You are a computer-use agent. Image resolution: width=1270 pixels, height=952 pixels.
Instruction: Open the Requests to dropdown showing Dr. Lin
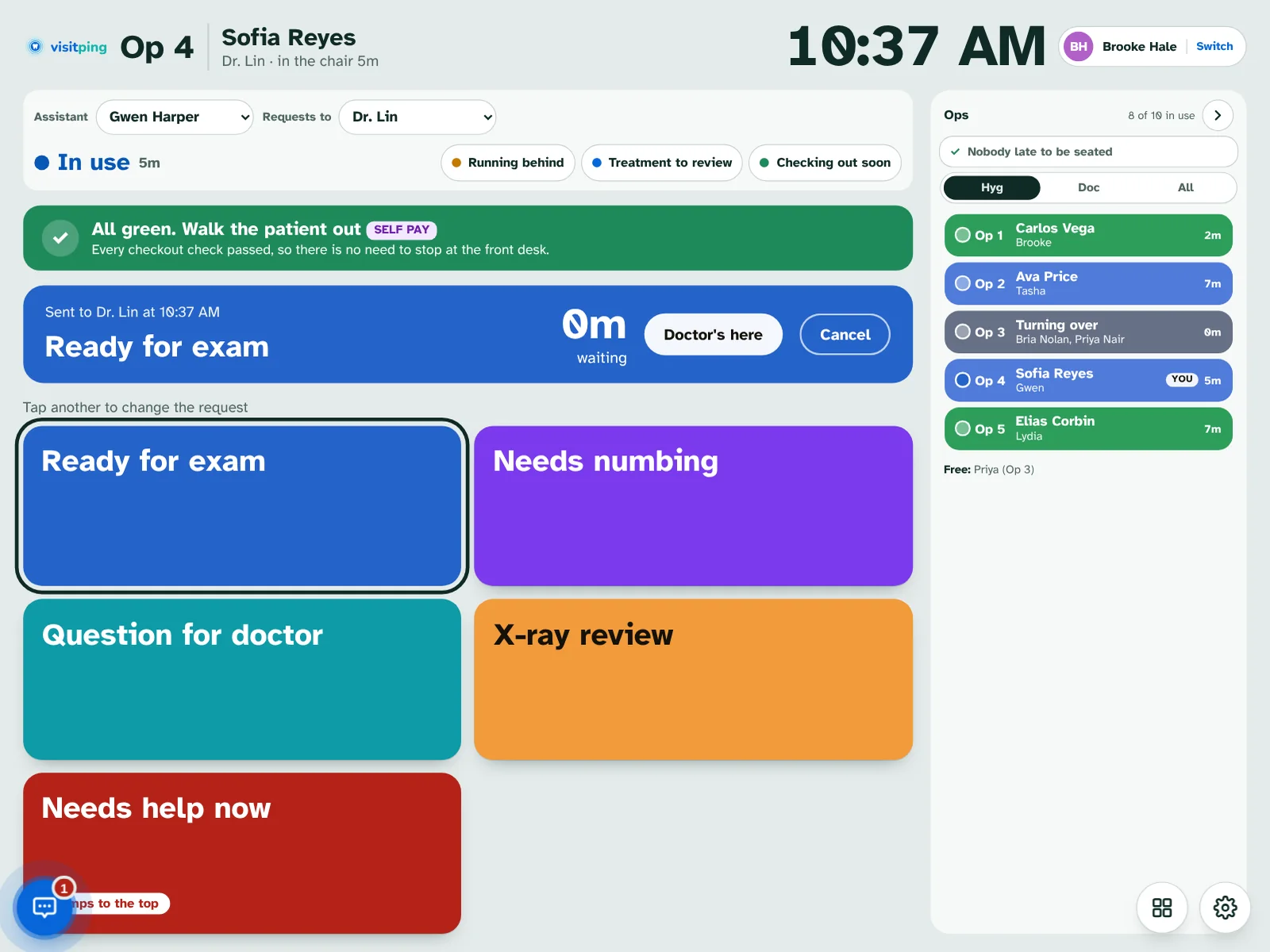(418, 117)
